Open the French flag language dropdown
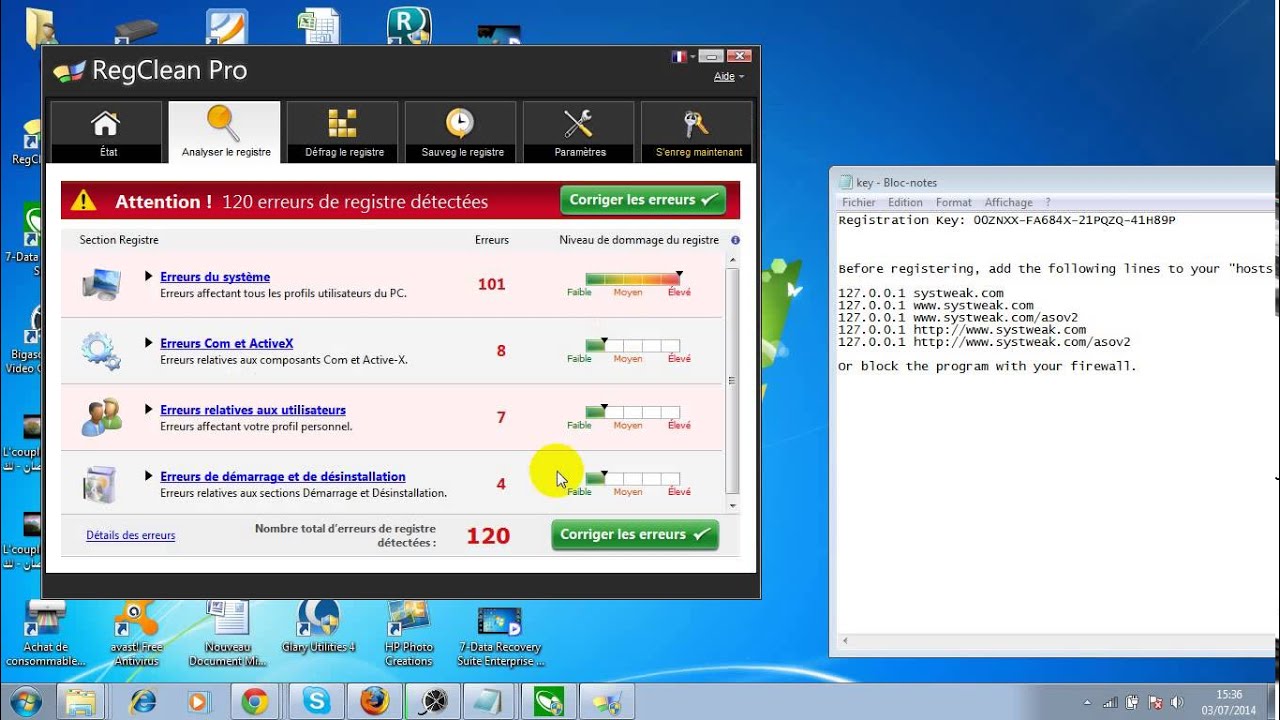This screenshot has width=1280, height=720. point(683,57)
